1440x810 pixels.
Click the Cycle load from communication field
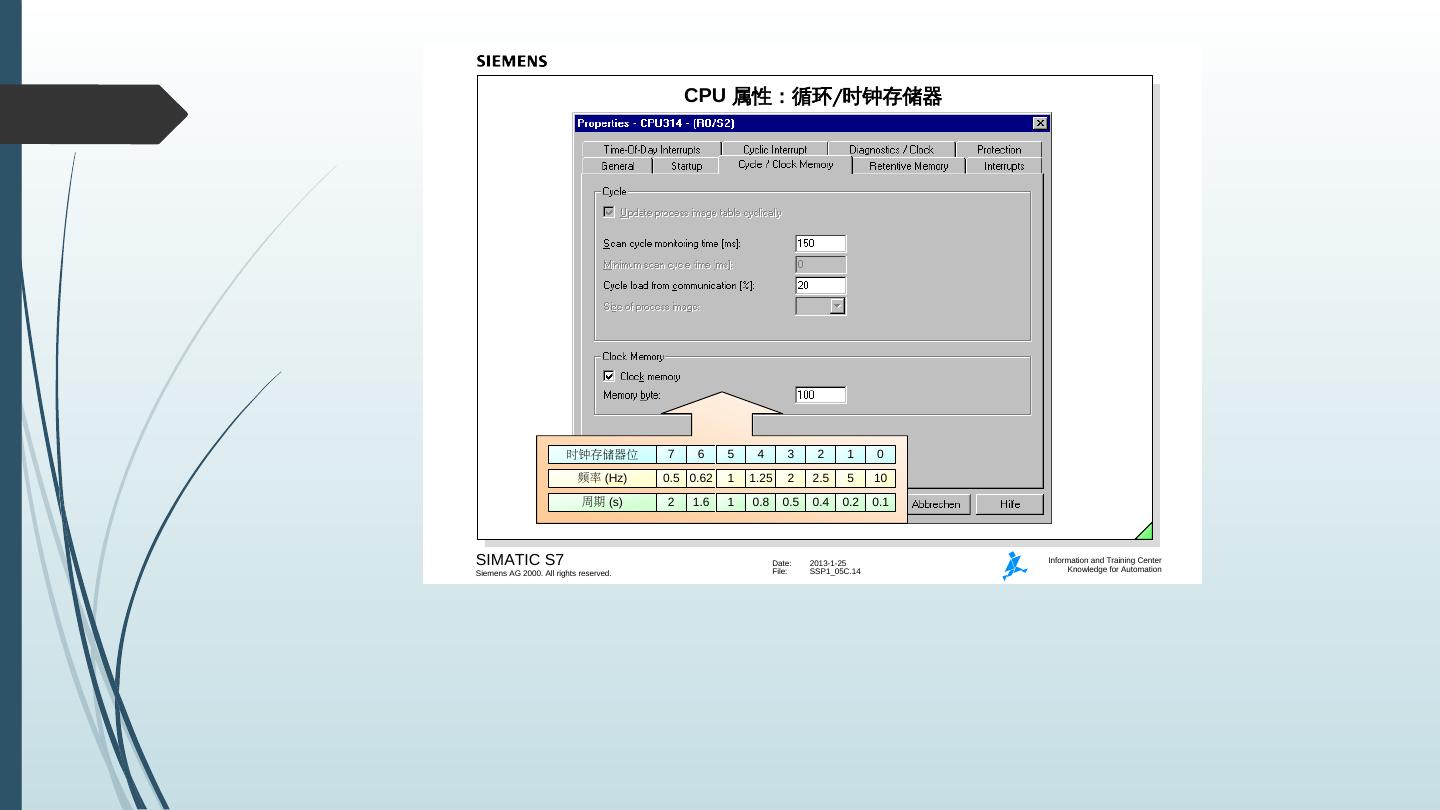tap(821, 285)
